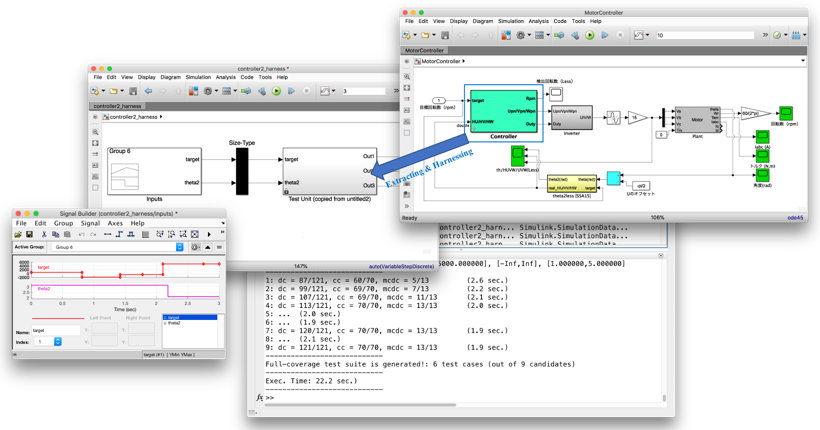Click Index stepper in Signal Builder
820x430 pixels.
[58, 342]
